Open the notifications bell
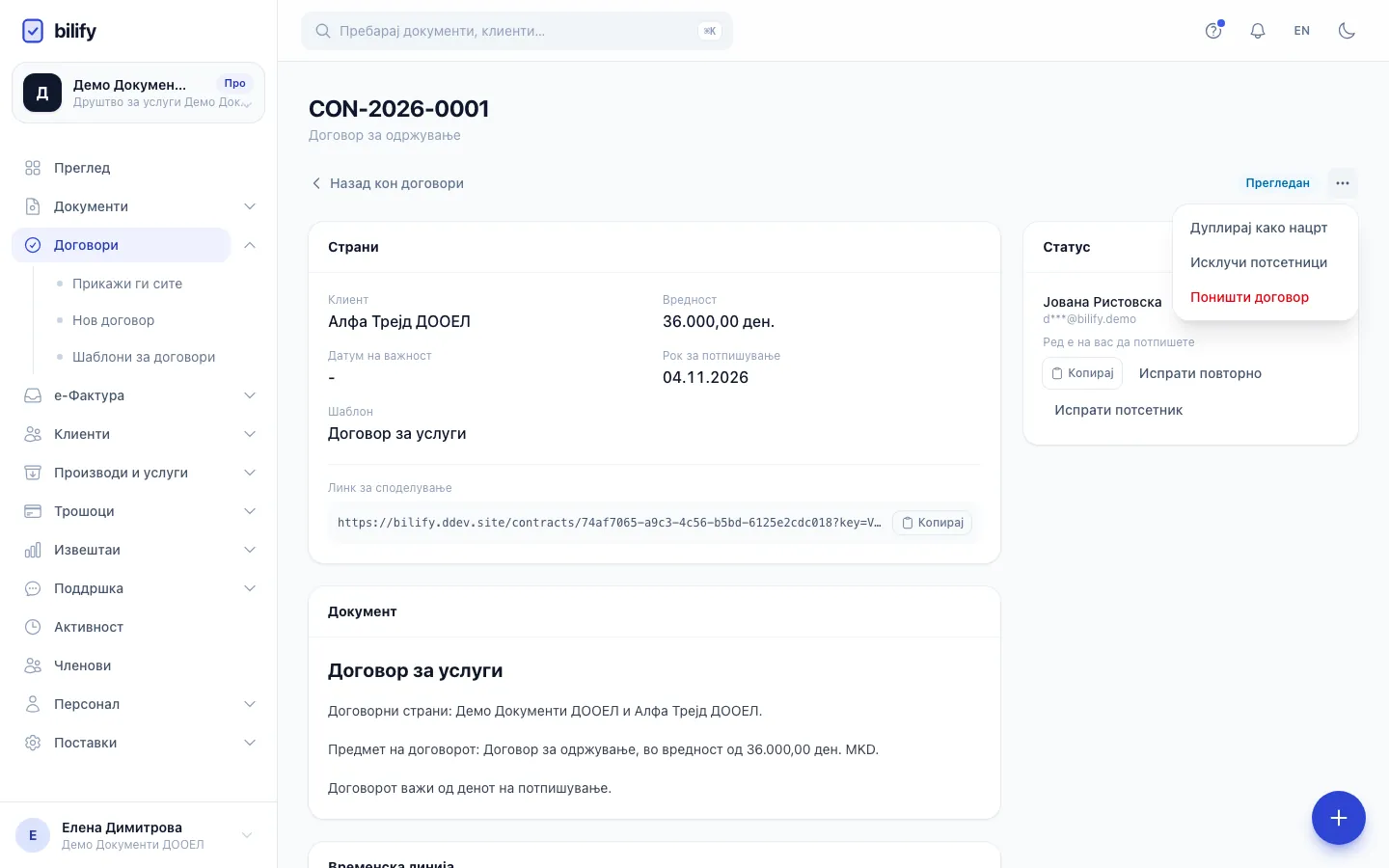This screenshot has width=1389, height=868. (x=1258, y=31)
